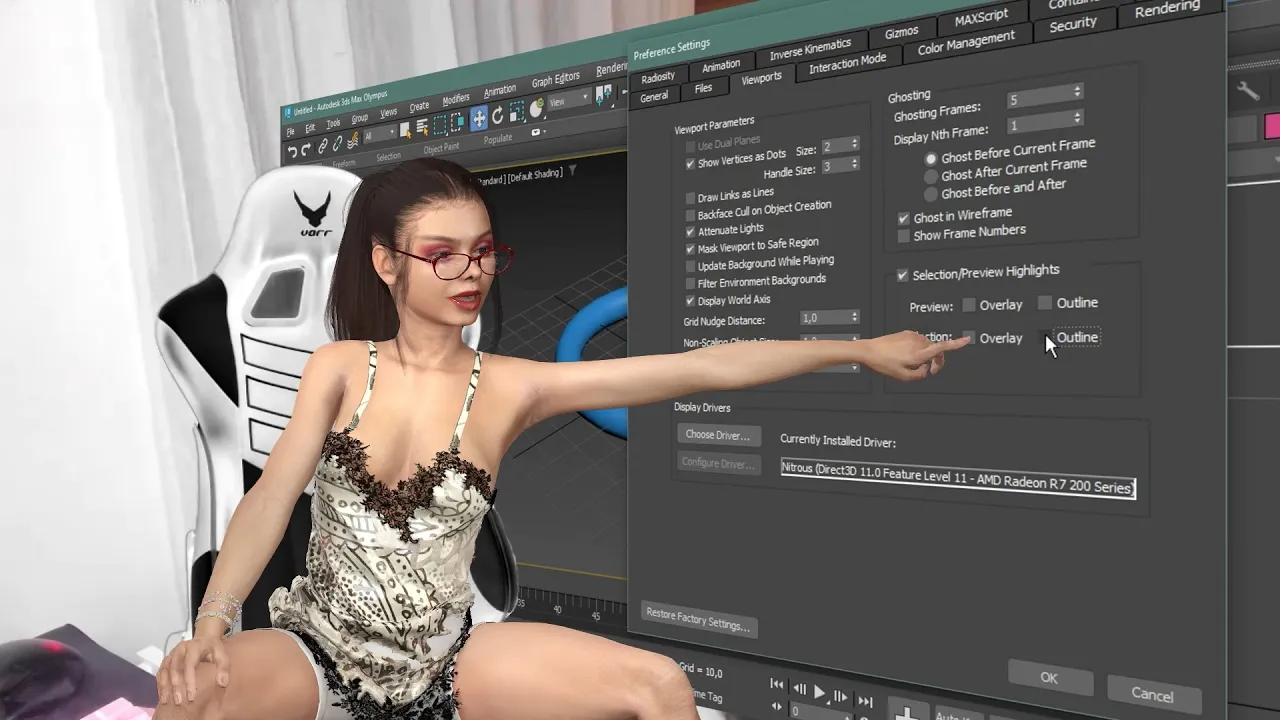Click the Rectangular Selection Region icon
Viewport: 1280px width, 720px height.
tap(440, 125)
